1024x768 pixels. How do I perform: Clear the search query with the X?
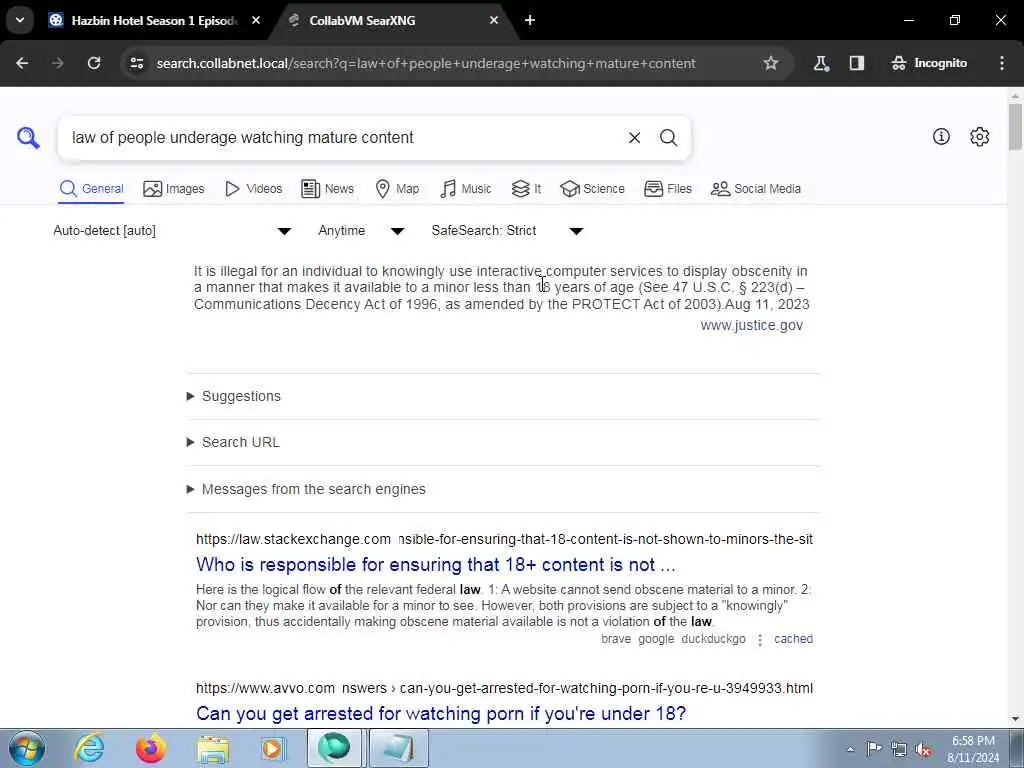(634, 138)
